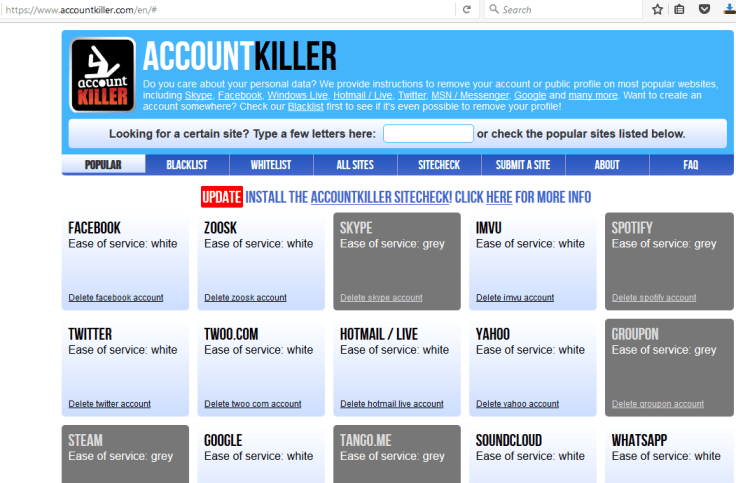Open the bookmarks list icon
Viewport: 736px width, 483px height.
coord(679,9)
